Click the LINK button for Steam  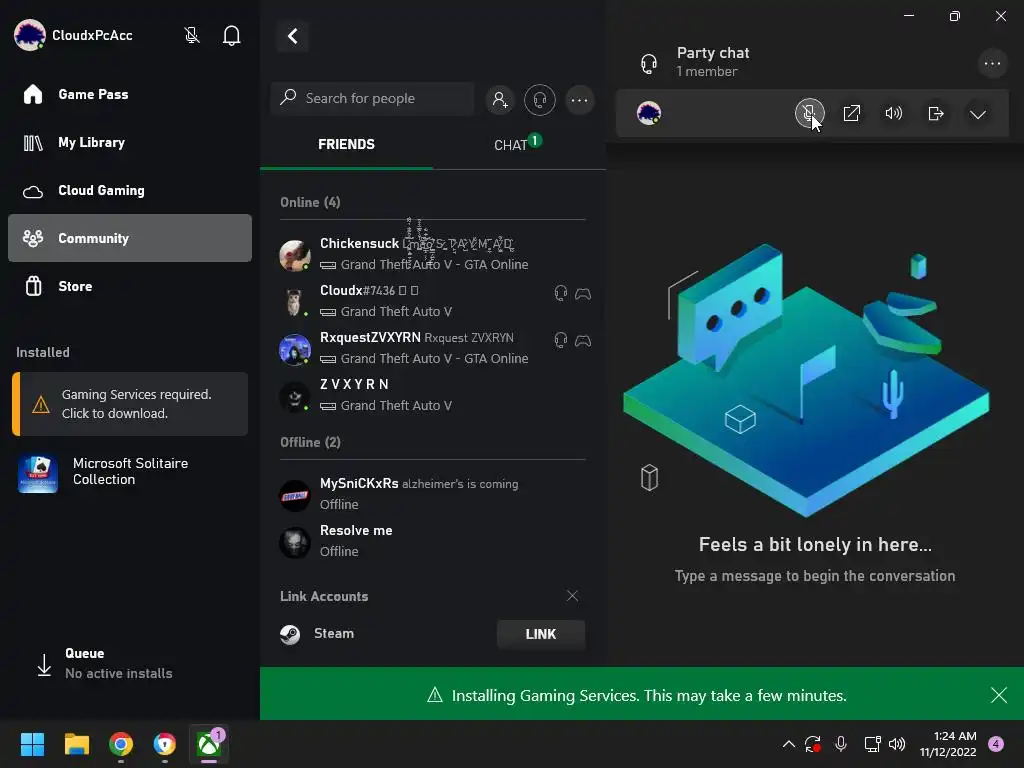(541, 634)
